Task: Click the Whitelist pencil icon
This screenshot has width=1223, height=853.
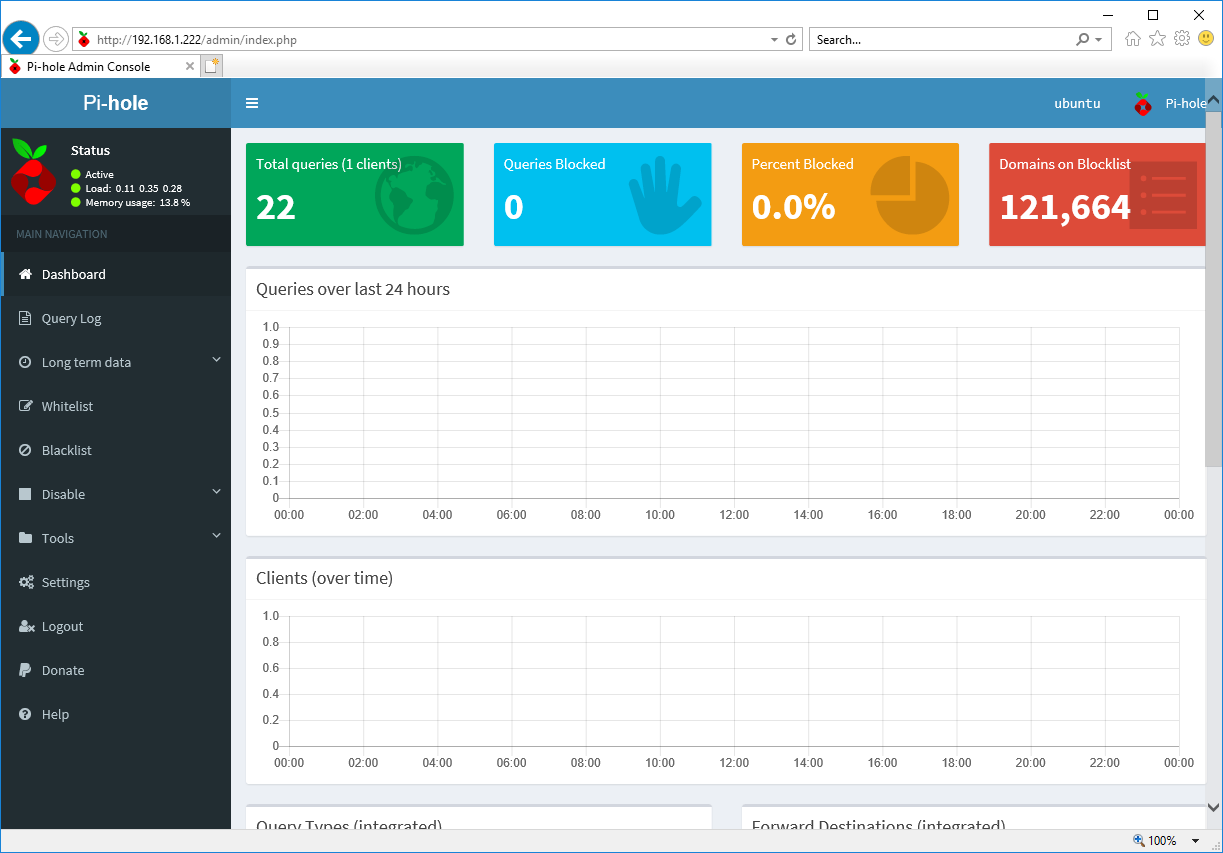Action: click(26, 406)
